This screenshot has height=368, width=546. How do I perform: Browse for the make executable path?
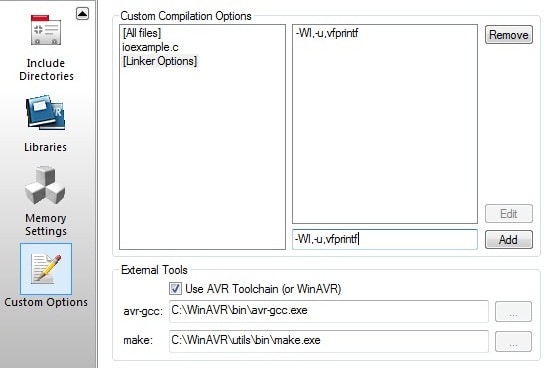pyautogui.click(x=513, y=342)
